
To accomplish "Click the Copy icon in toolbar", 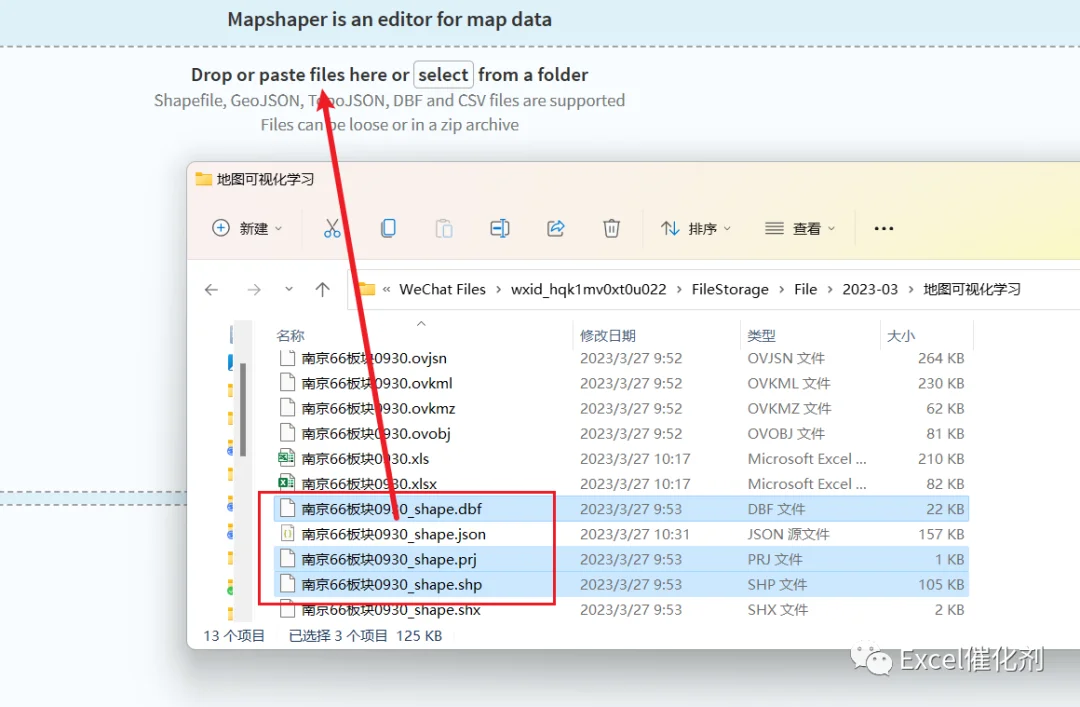I will (x=388, y=228).
